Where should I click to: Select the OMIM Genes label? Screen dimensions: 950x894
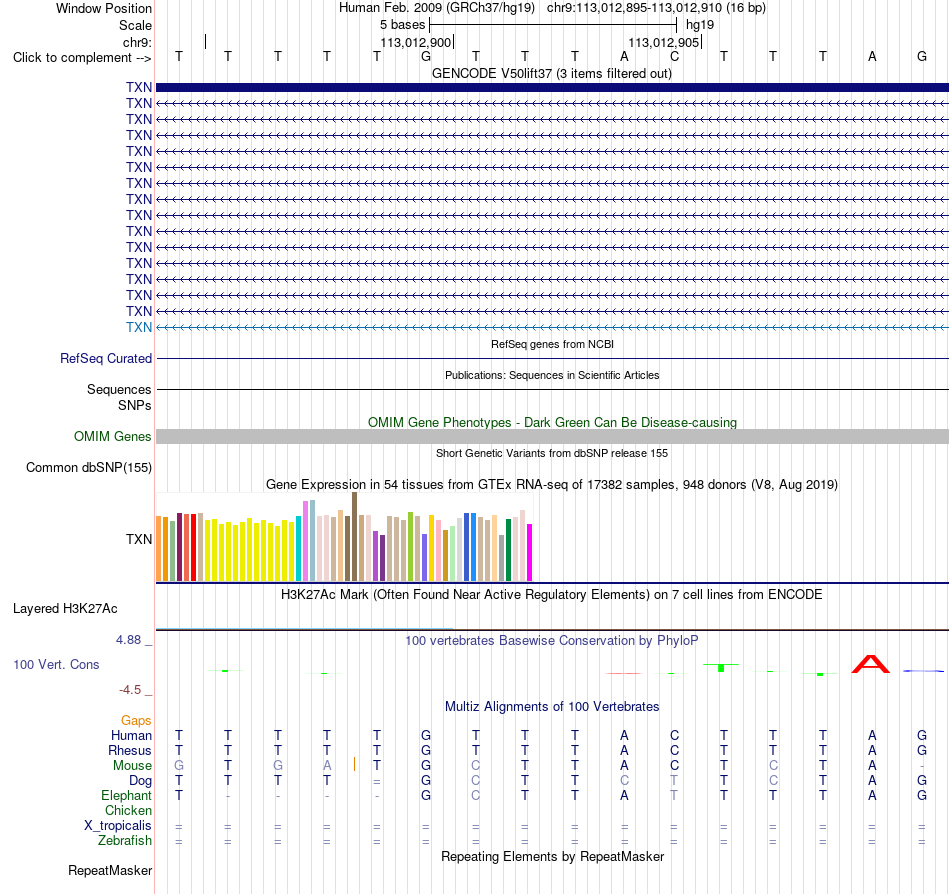[x=112, y=436]
